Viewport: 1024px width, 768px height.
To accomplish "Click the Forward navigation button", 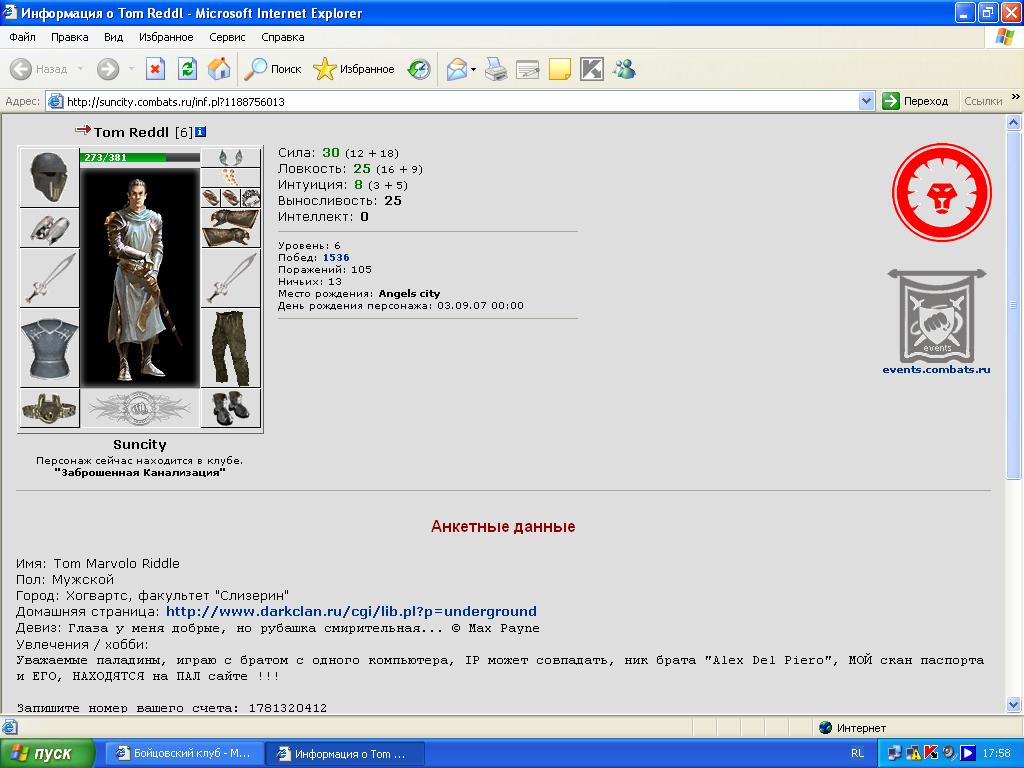I will tap(108, 69).
